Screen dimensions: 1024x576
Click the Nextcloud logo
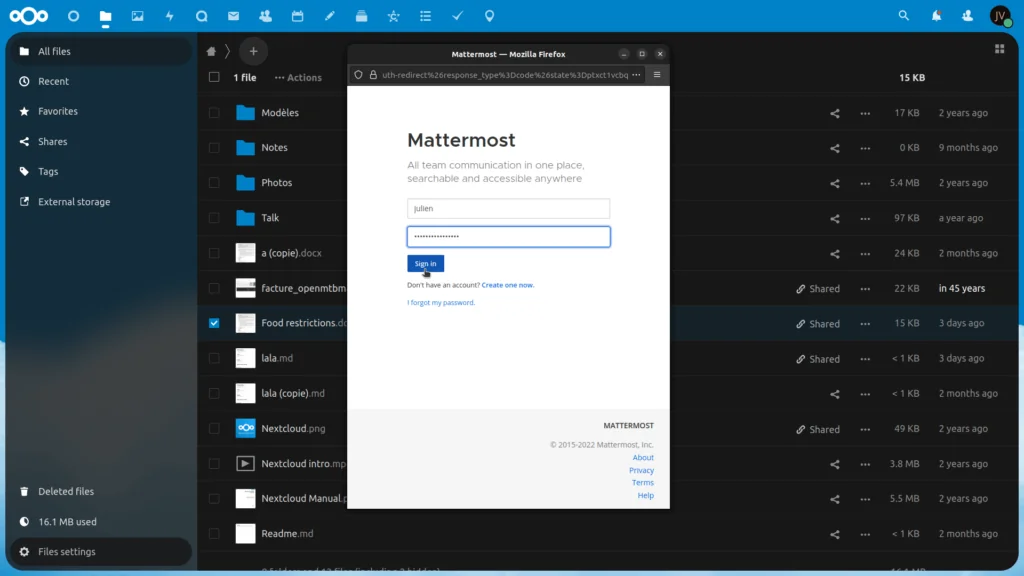click(x=29, y=16)
